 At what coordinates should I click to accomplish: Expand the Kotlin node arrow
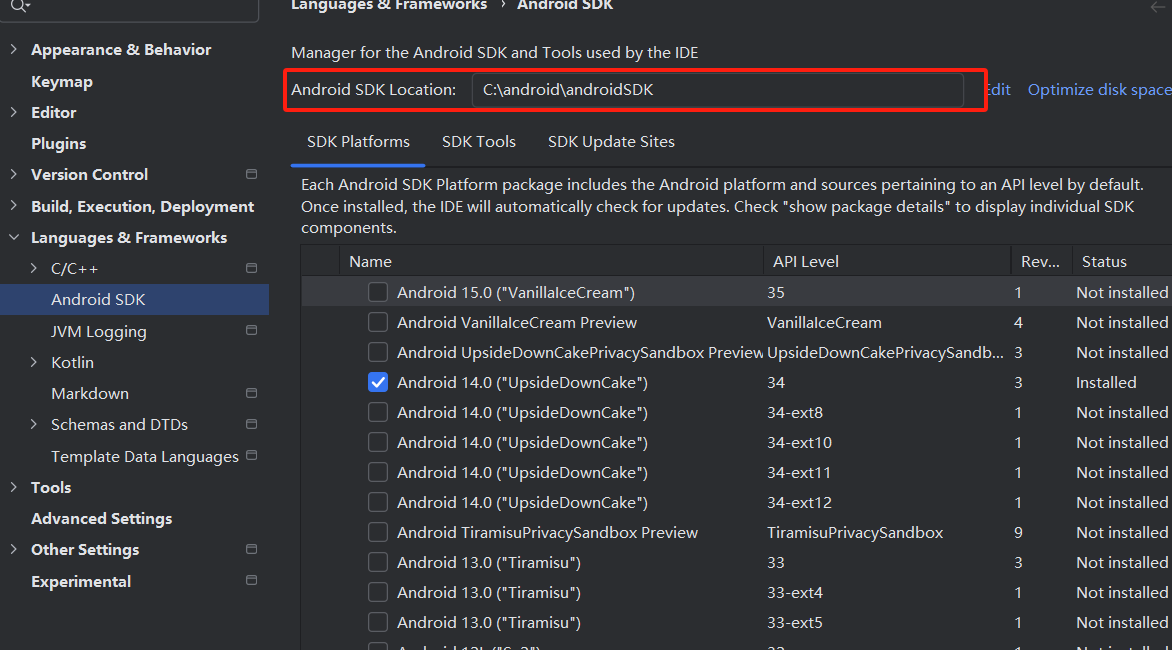click(34, 362)
